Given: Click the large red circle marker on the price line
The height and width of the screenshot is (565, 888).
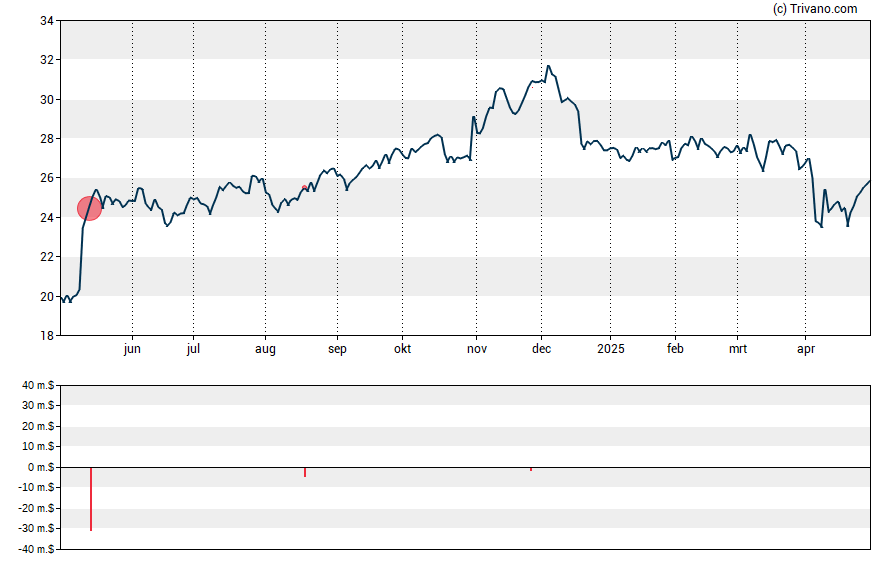Looking at the screenshot, I should [x=89, y=208].
